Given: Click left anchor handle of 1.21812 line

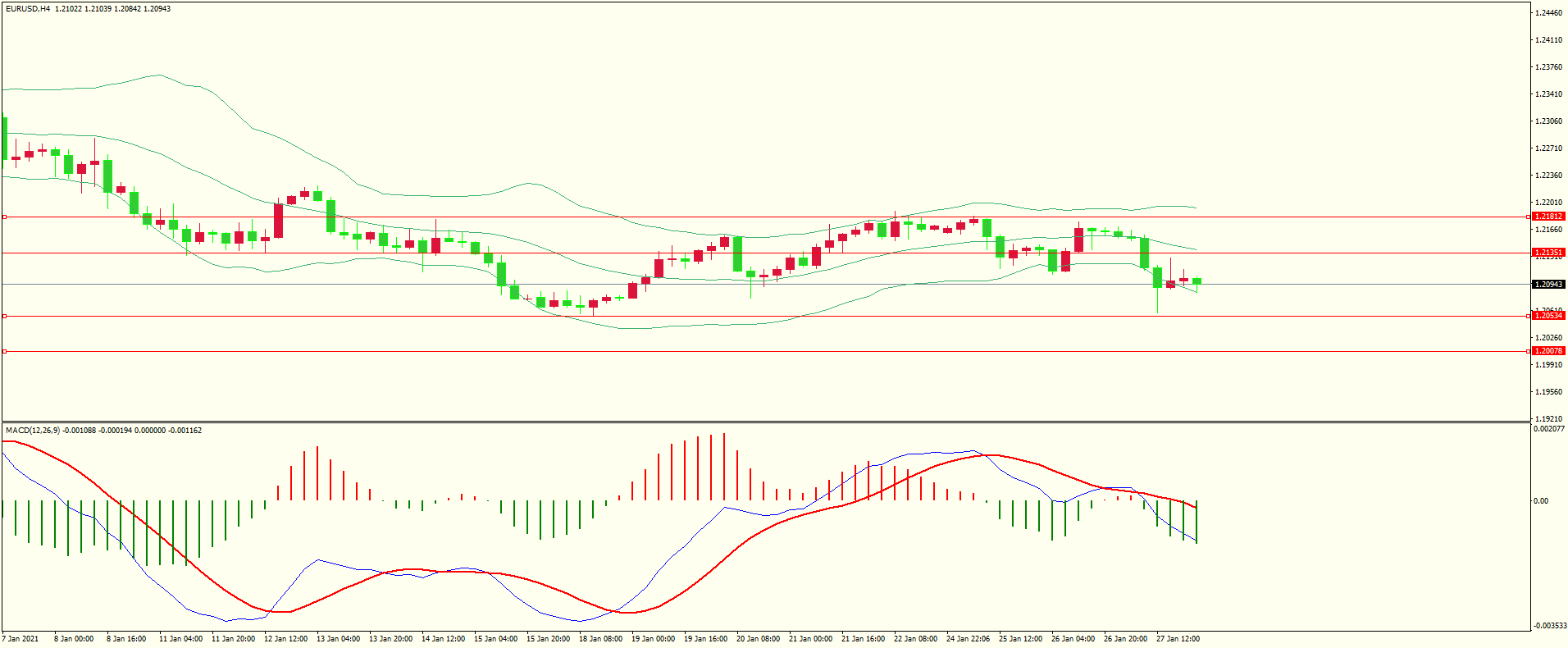Looking at the screenshot, I should 4,217.
